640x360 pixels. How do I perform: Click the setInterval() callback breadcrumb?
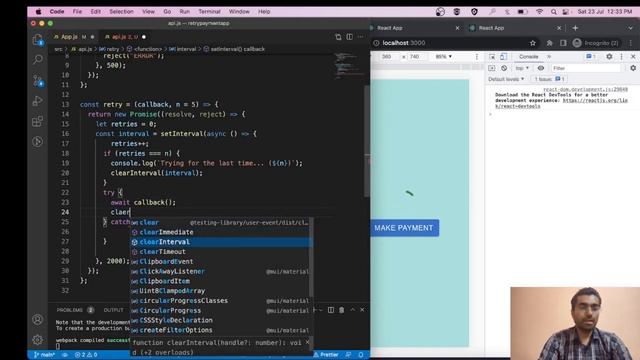coord(234,49)
